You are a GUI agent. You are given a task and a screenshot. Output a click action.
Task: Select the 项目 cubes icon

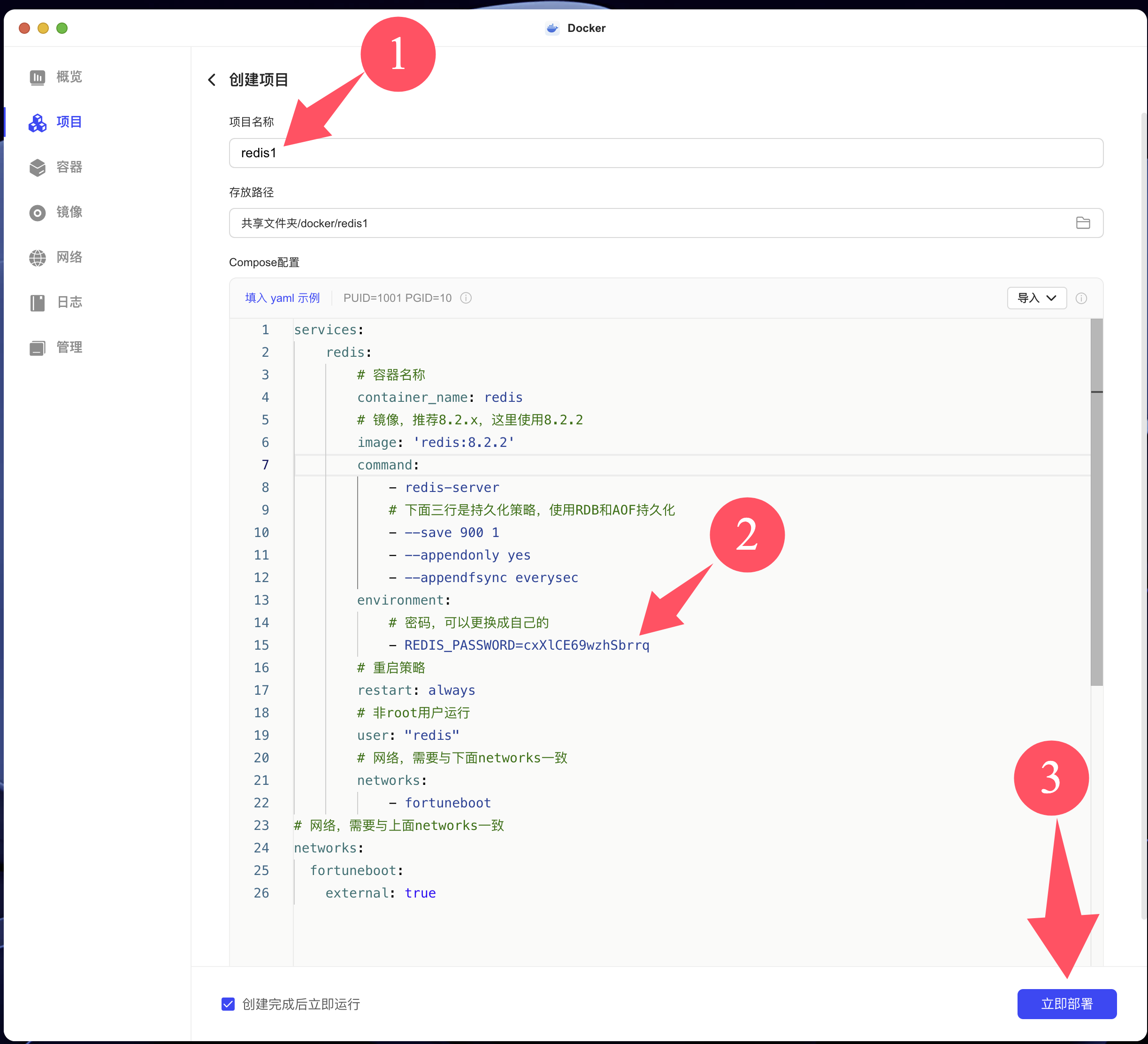[37, 123]
